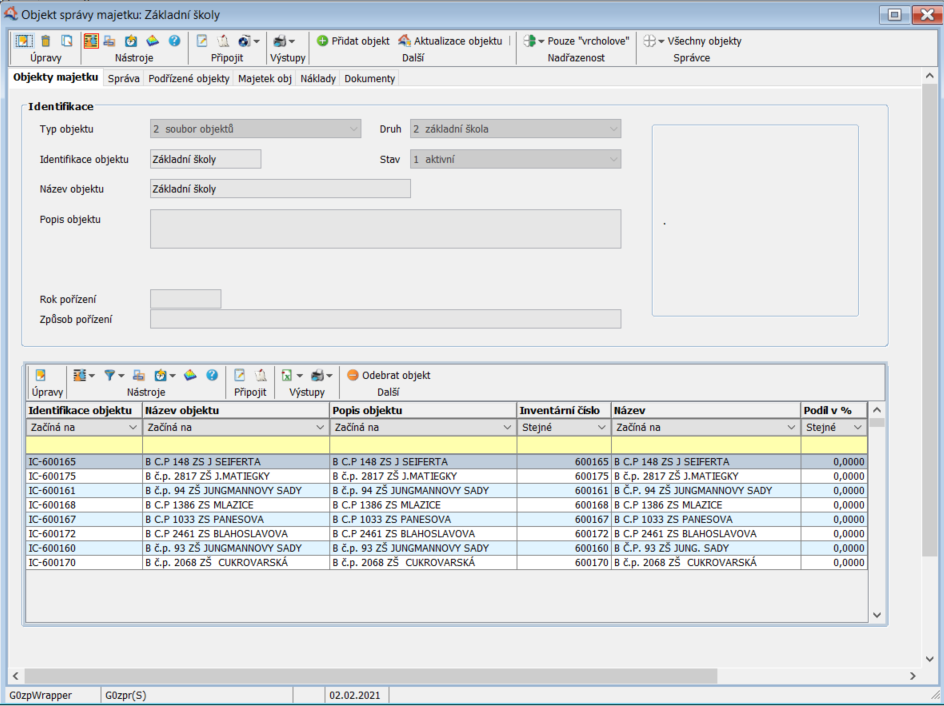Click the printer icon in grid Výstupy group

click(x=318, y=375)
